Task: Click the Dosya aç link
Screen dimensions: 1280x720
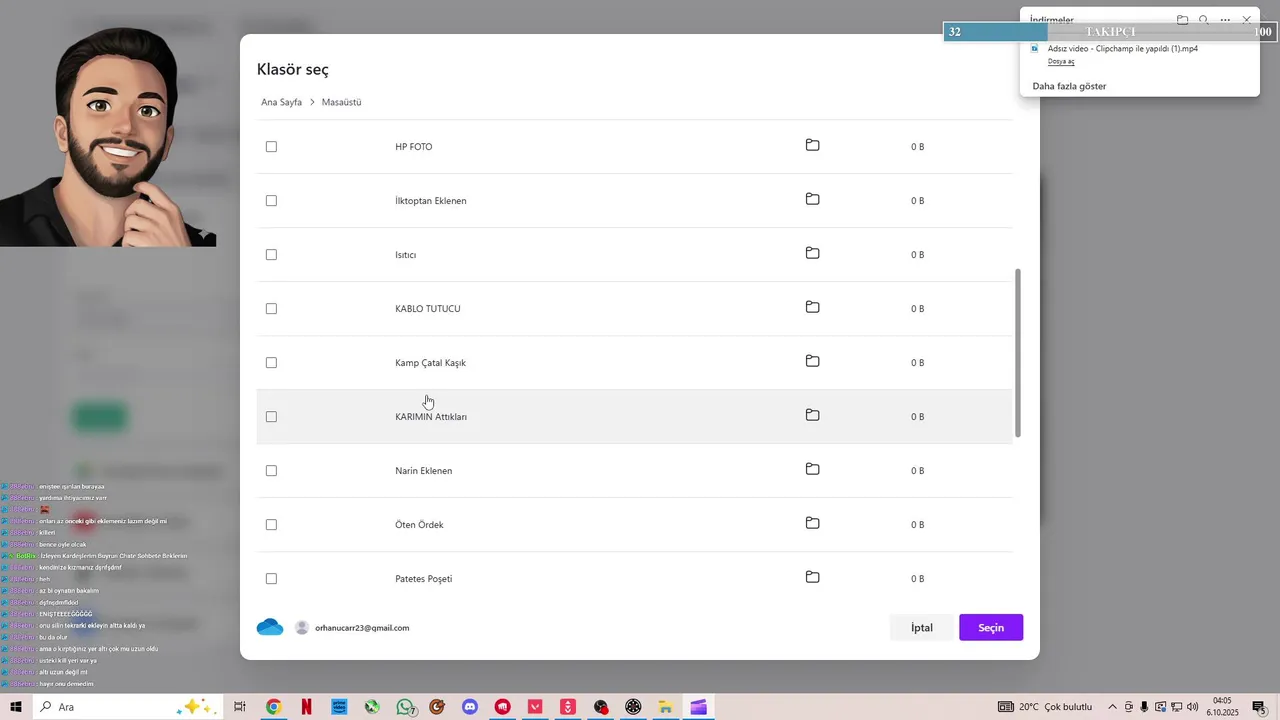Action: pyautogui.click(x=1061, y=62)
